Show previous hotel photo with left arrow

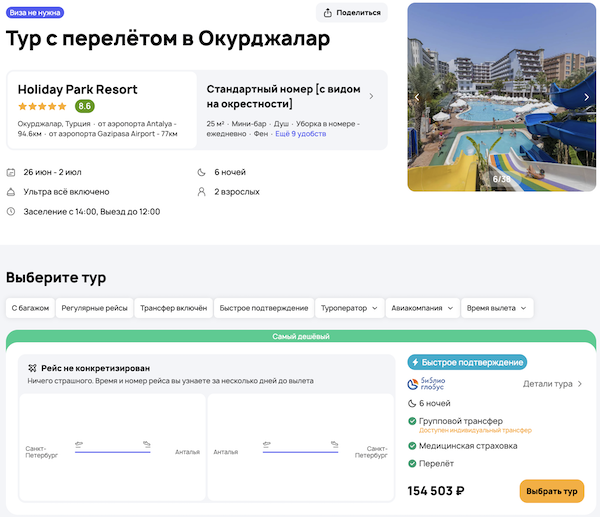tap(417, 97)
